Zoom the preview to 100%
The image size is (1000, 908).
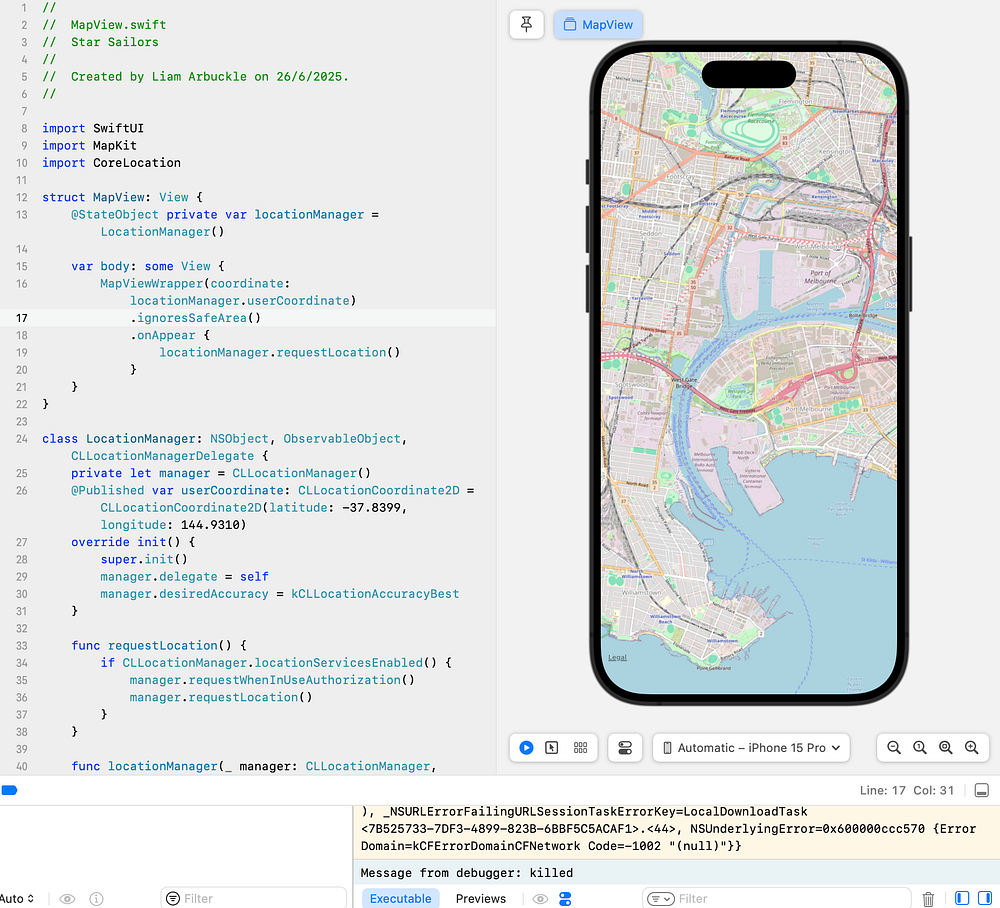coord(919,748)
